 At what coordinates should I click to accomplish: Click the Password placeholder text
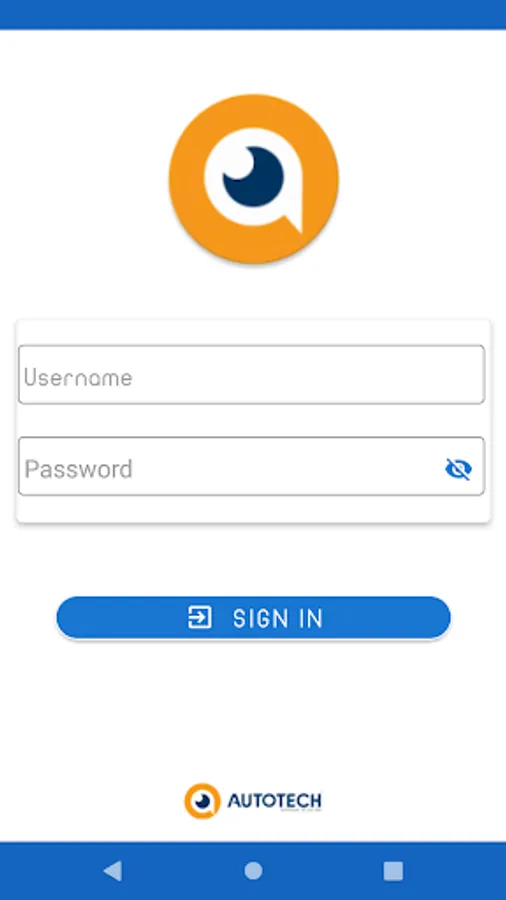pos(78,470)
